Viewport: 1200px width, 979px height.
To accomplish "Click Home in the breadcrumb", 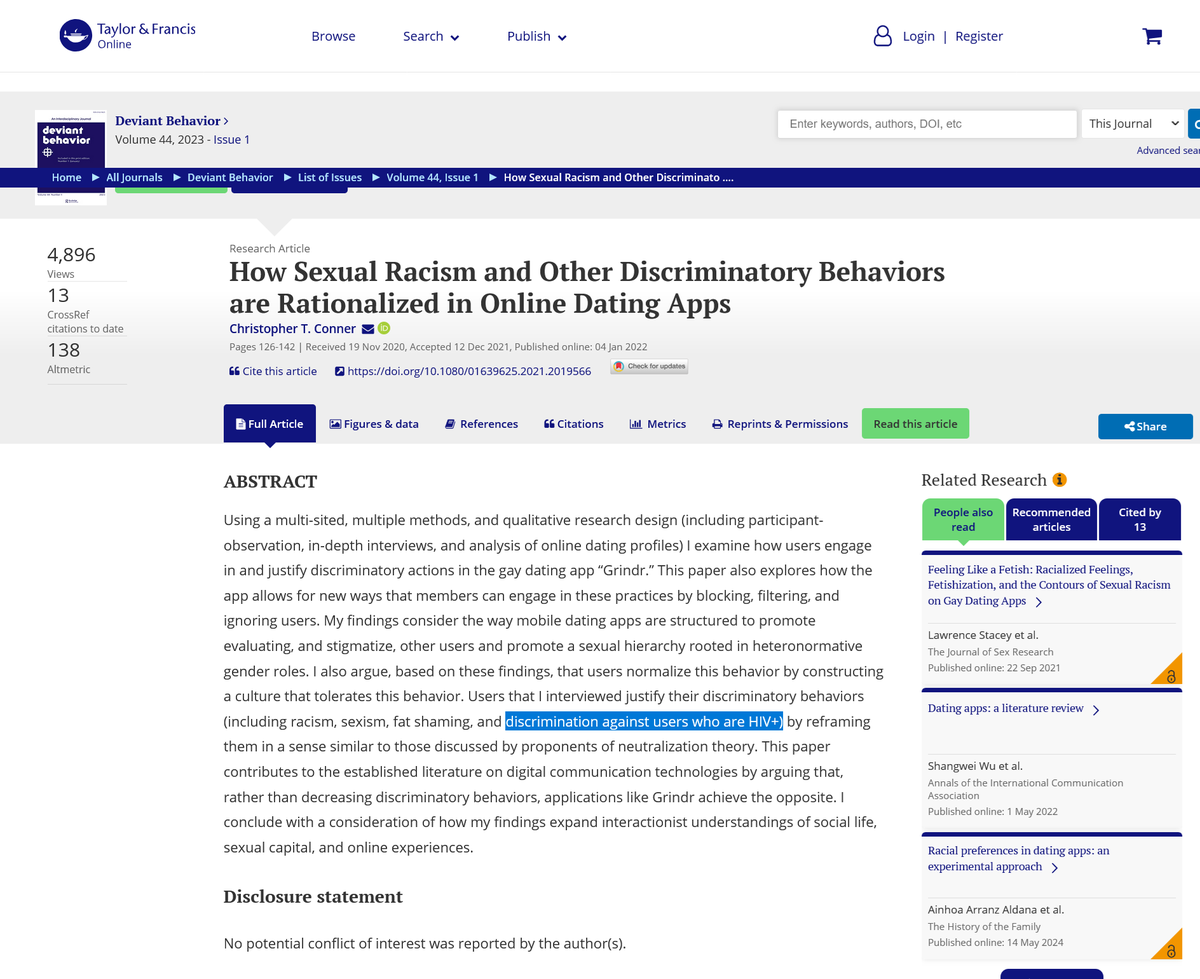I will [67, 177].
